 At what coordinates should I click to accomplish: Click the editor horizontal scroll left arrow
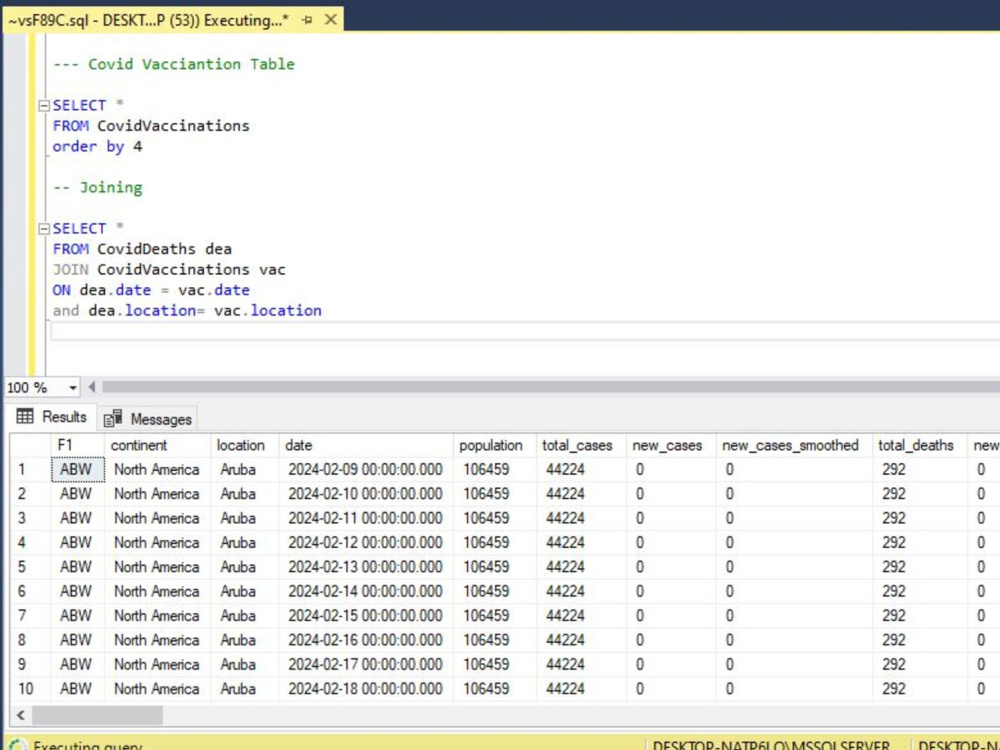tap(92, 387)
